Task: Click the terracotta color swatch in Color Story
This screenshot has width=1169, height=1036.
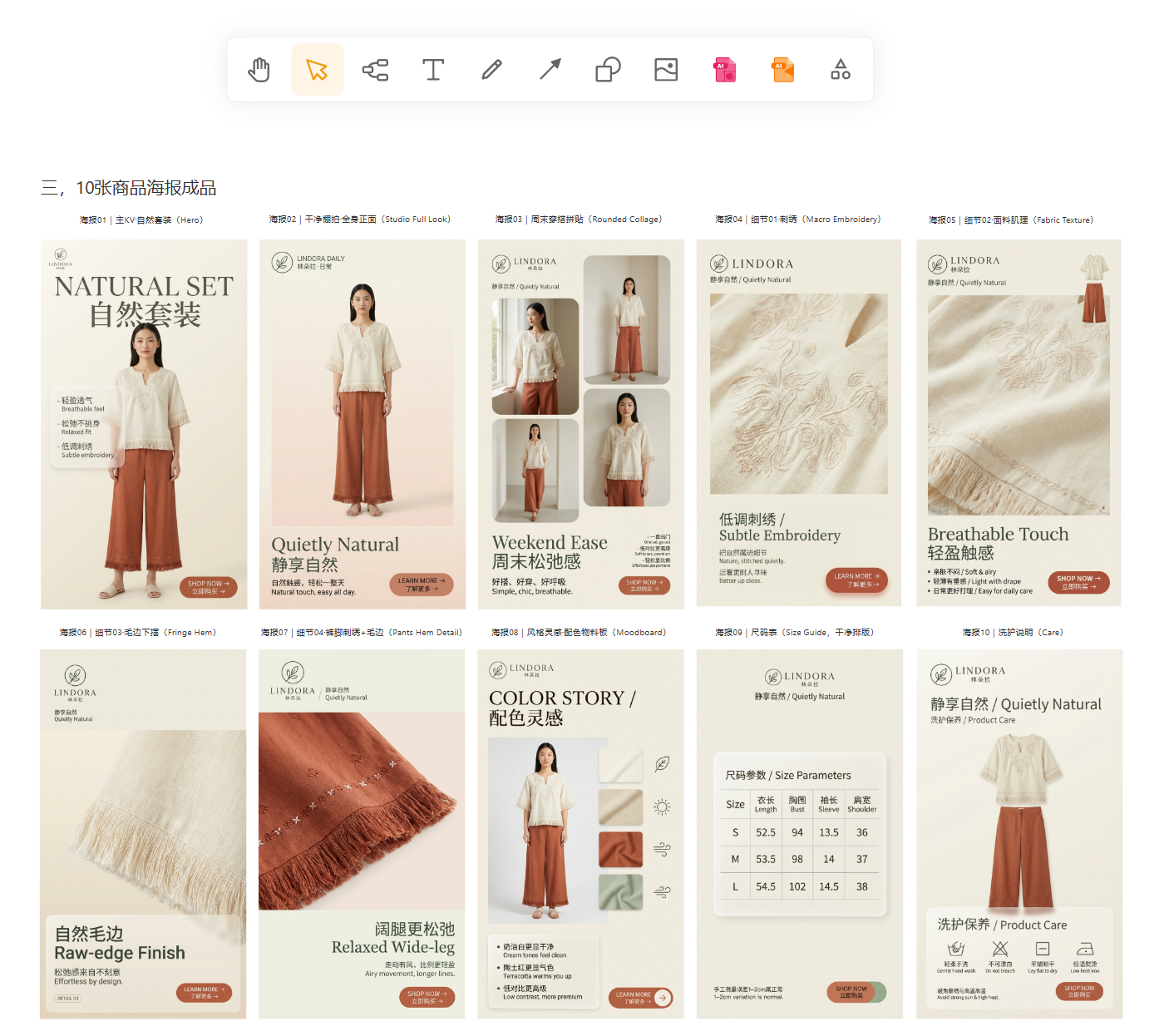Action: click(621, 849)
